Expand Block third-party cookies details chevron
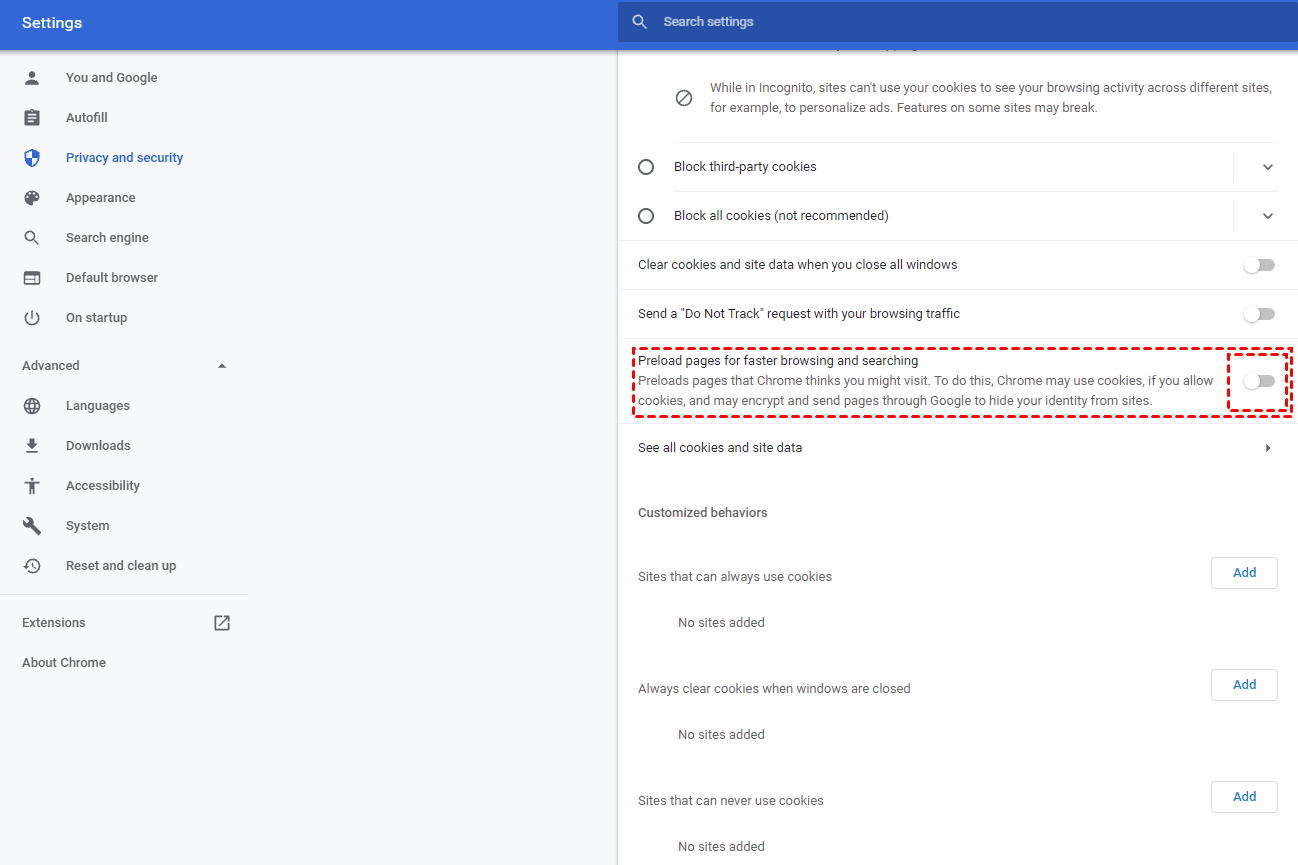Screen dimensions: 1298x865 point(1268,167)
